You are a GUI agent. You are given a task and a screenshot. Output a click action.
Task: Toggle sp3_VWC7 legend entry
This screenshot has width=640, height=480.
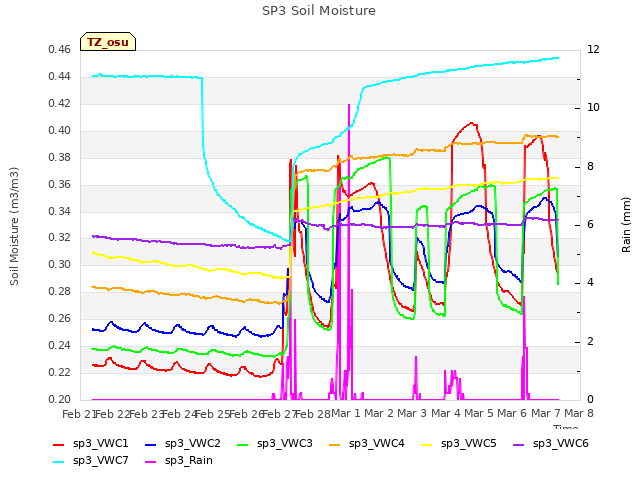91,461
